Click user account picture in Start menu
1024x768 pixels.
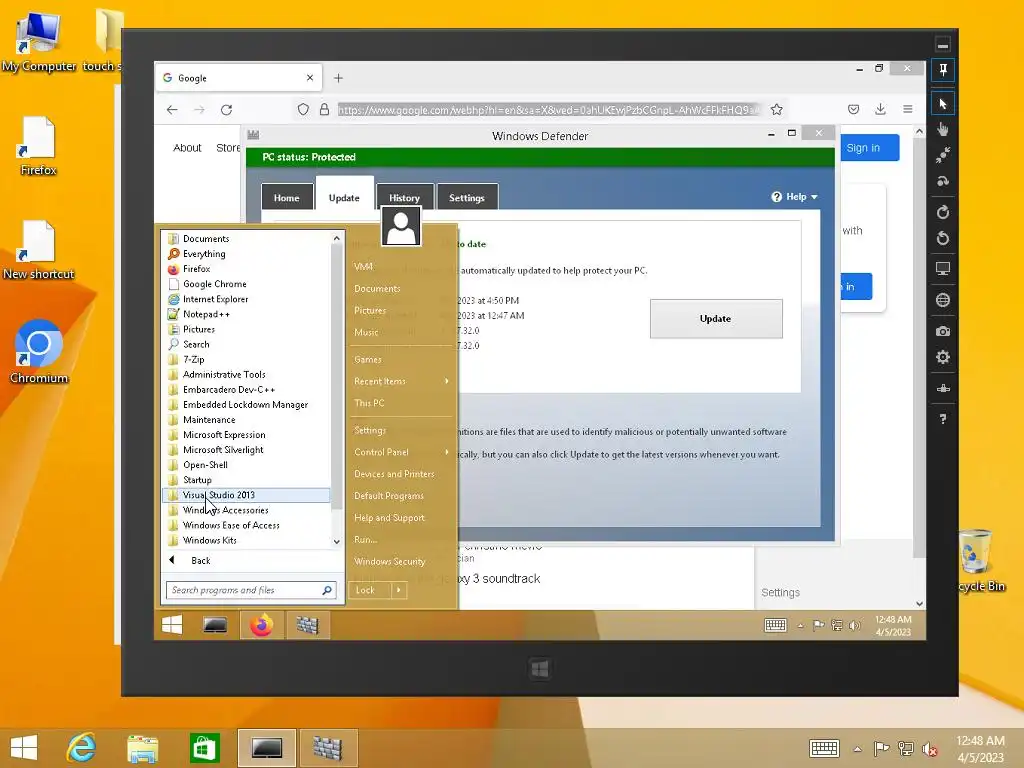[x=401, y=226]
